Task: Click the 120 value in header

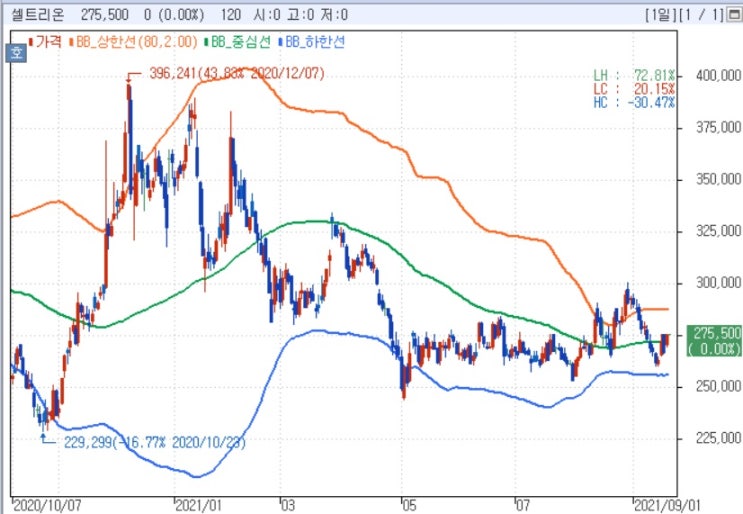Action: tap(231, 15)
